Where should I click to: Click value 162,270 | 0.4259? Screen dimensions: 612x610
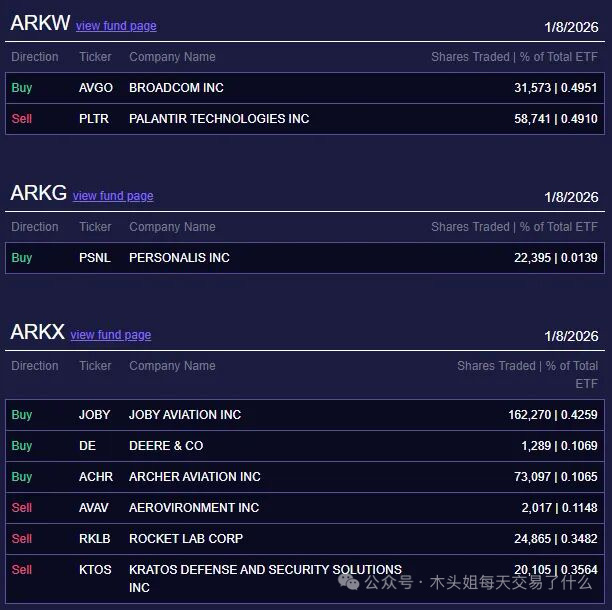(x=553, y=415)
